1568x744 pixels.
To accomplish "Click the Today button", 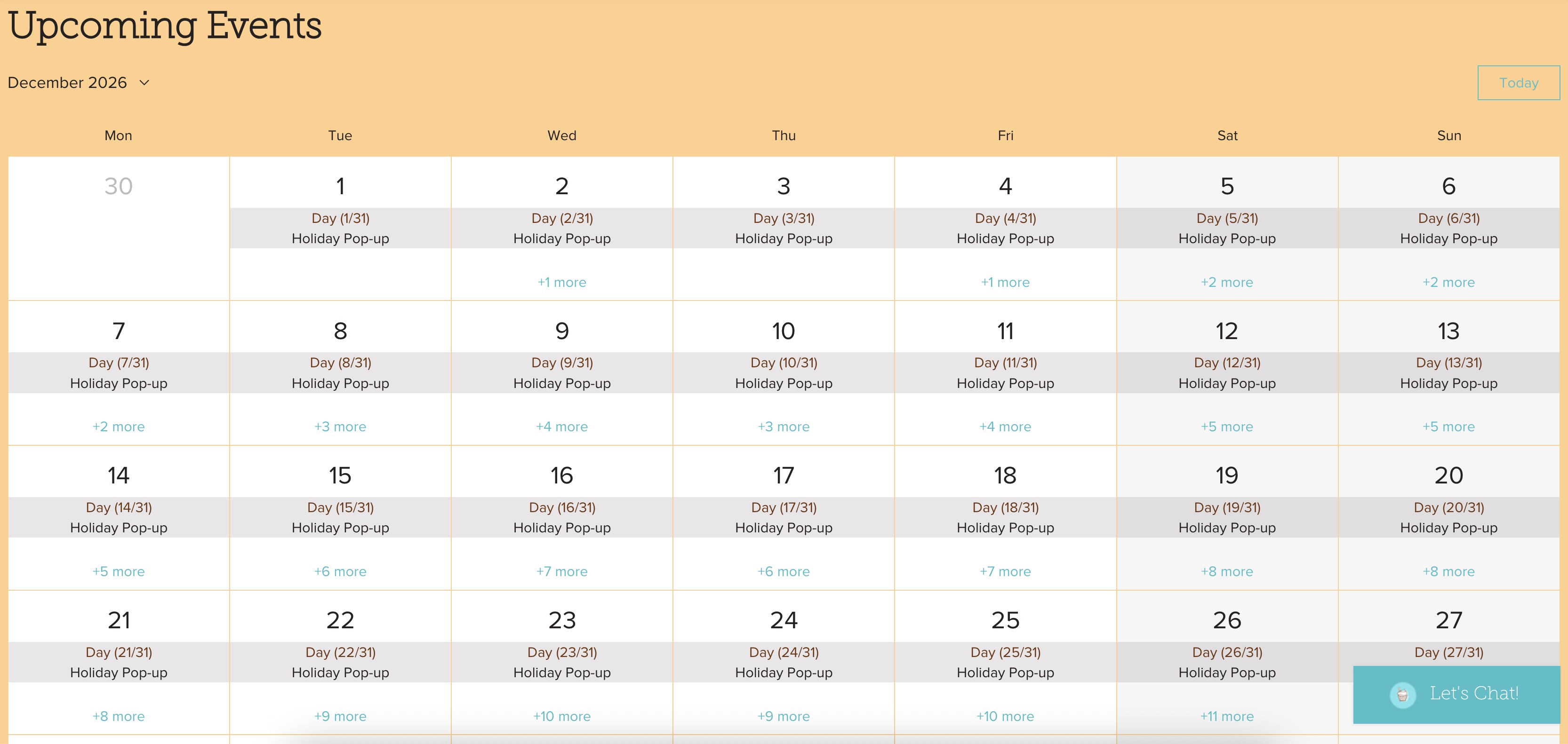I will click(1518, 83).
